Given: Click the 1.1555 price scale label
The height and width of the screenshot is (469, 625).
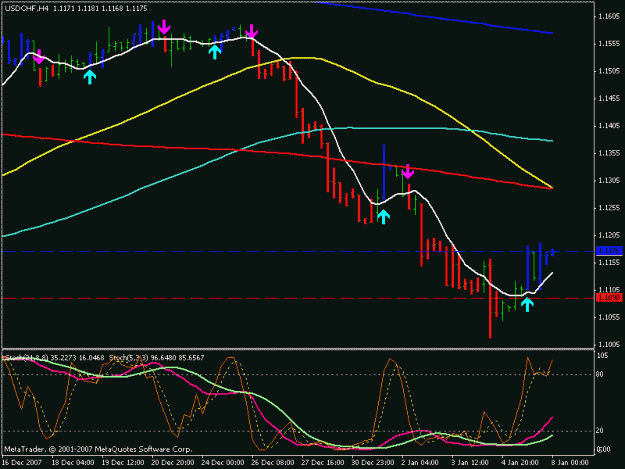Looking at the screenshot, I should click(609, 44).
